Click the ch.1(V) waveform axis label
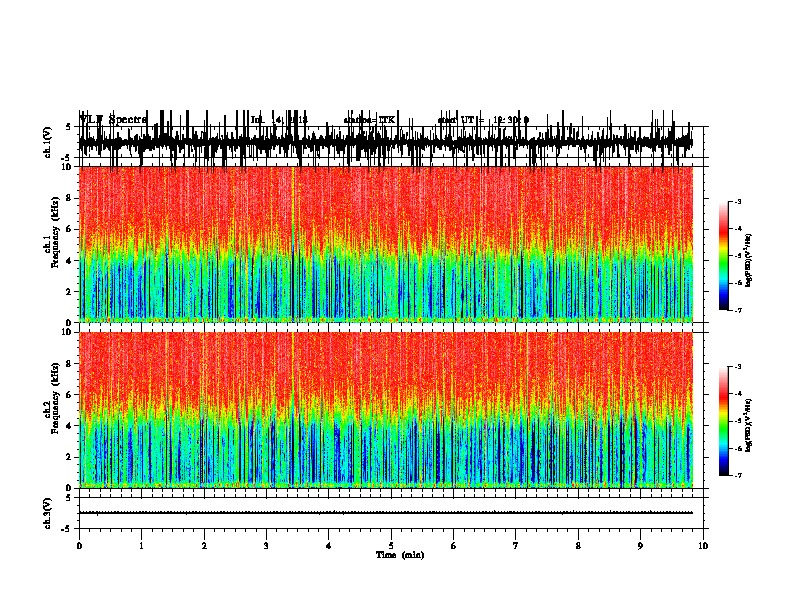Screen dimensions: 792x612 [x=48, y=142]
